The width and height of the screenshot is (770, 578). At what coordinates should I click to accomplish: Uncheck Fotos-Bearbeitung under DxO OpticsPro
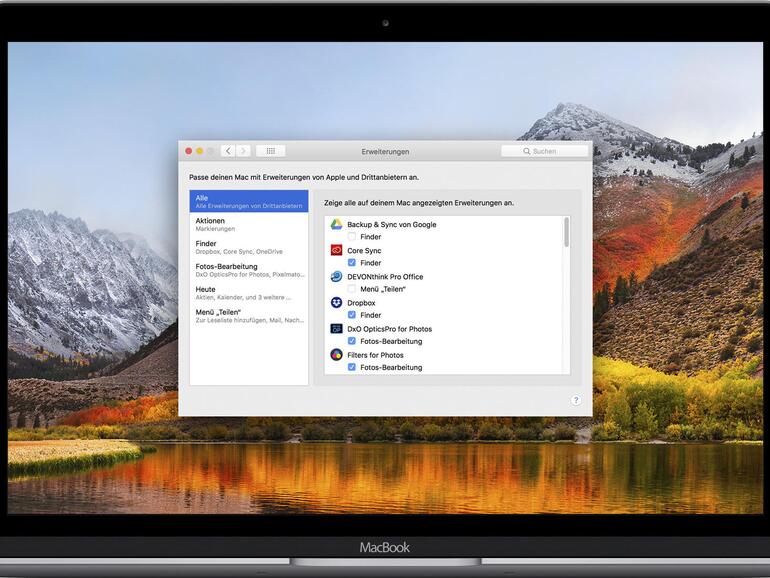point(352,341)
